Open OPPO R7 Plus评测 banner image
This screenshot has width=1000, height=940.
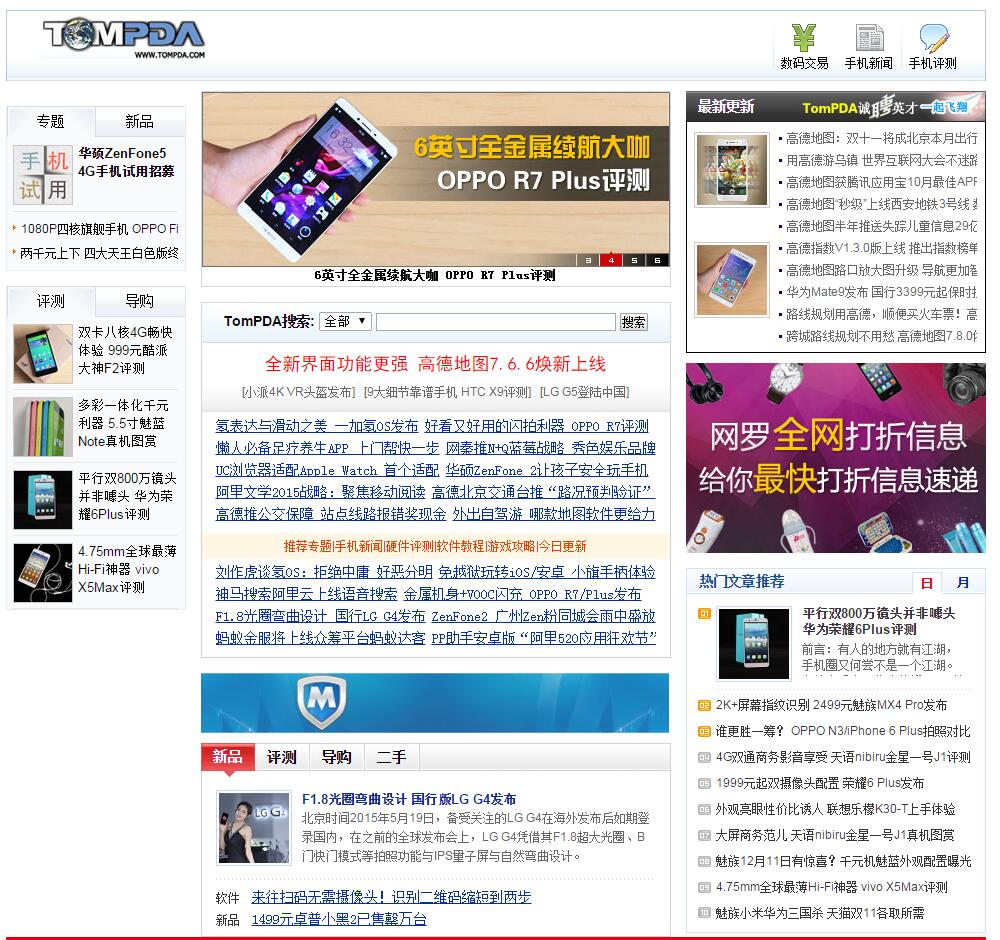436,179
